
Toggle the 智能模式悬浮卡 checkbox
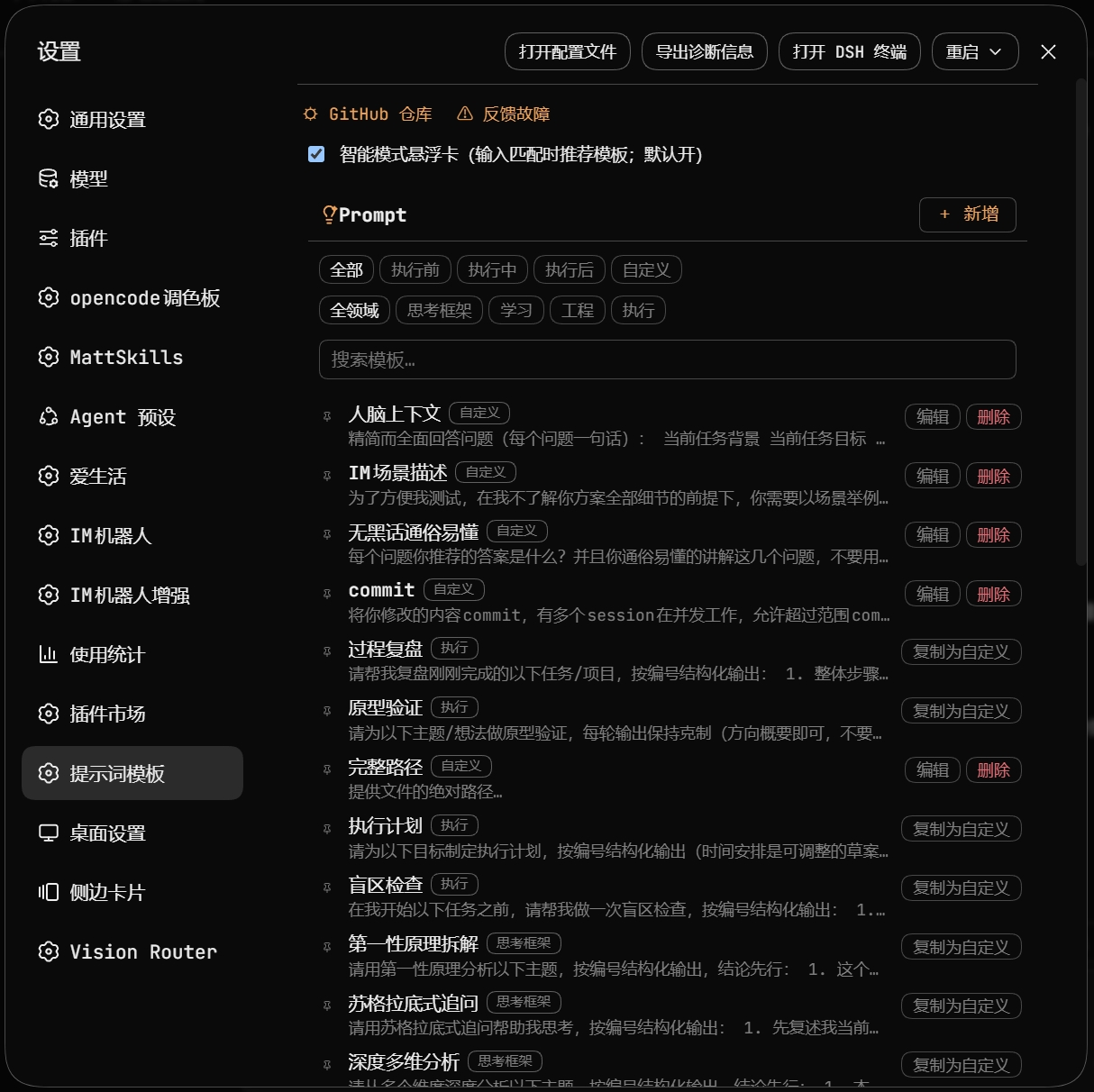316,154
